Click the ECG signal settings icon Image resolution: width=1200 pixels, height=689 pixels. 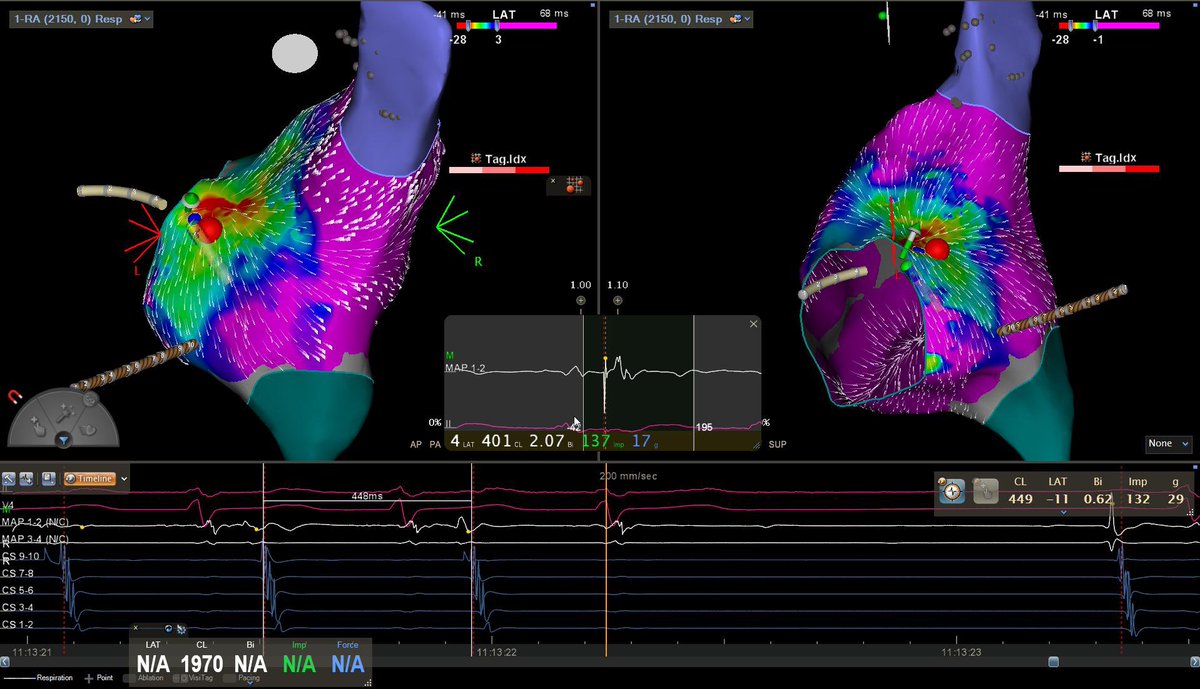[27, 479]
